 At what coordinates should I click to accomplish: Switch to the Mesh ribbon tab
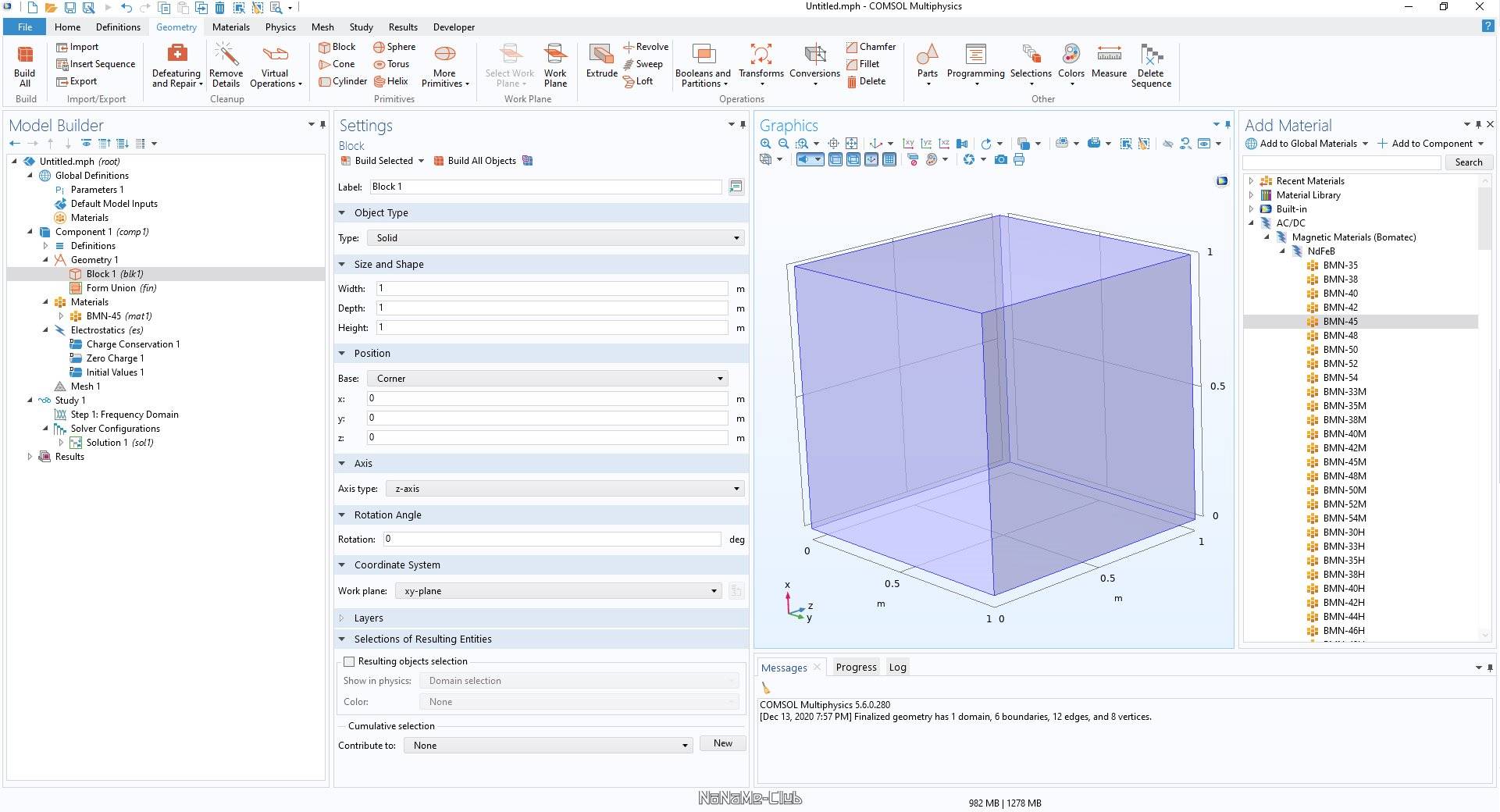click(322, 27)
